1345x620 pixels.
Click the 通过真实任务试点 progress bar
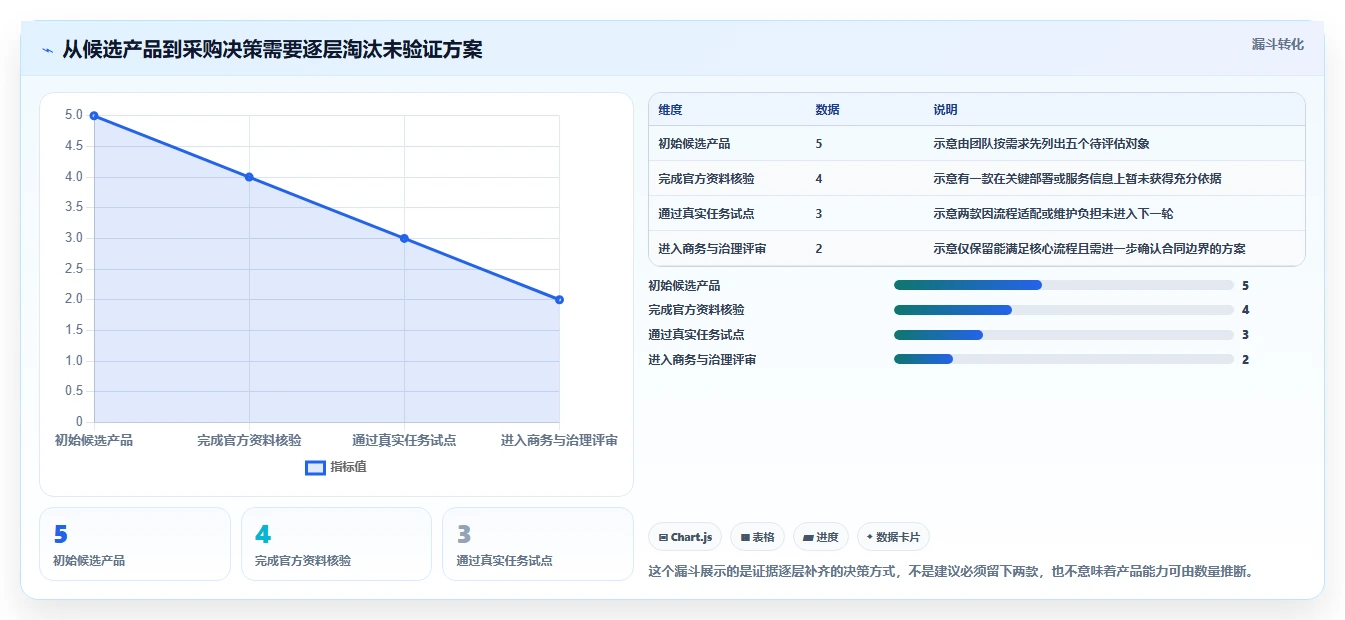coord(1063,335)
